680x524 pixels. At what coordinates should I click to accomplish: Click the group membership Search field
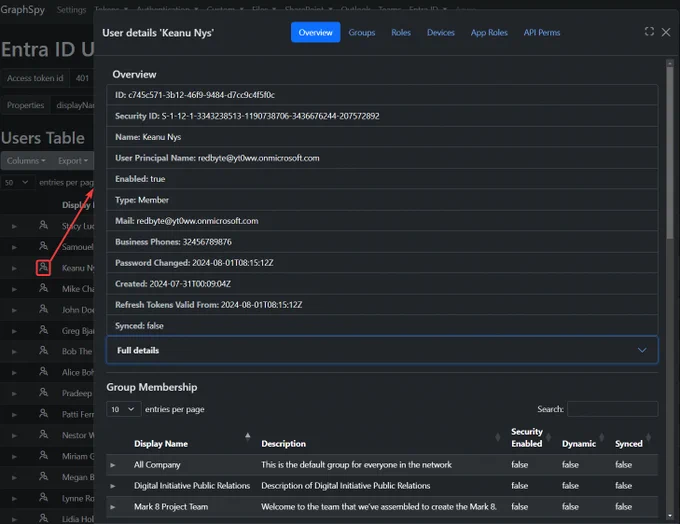612,409
